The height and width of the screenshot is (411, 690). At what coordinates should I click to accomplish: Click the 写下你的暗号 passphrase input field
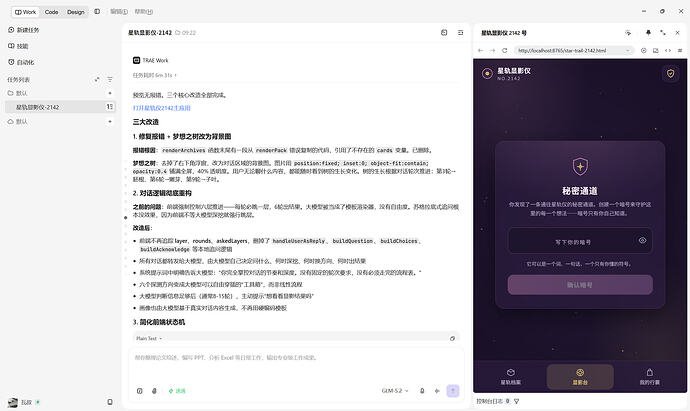[x=580, y=241]
